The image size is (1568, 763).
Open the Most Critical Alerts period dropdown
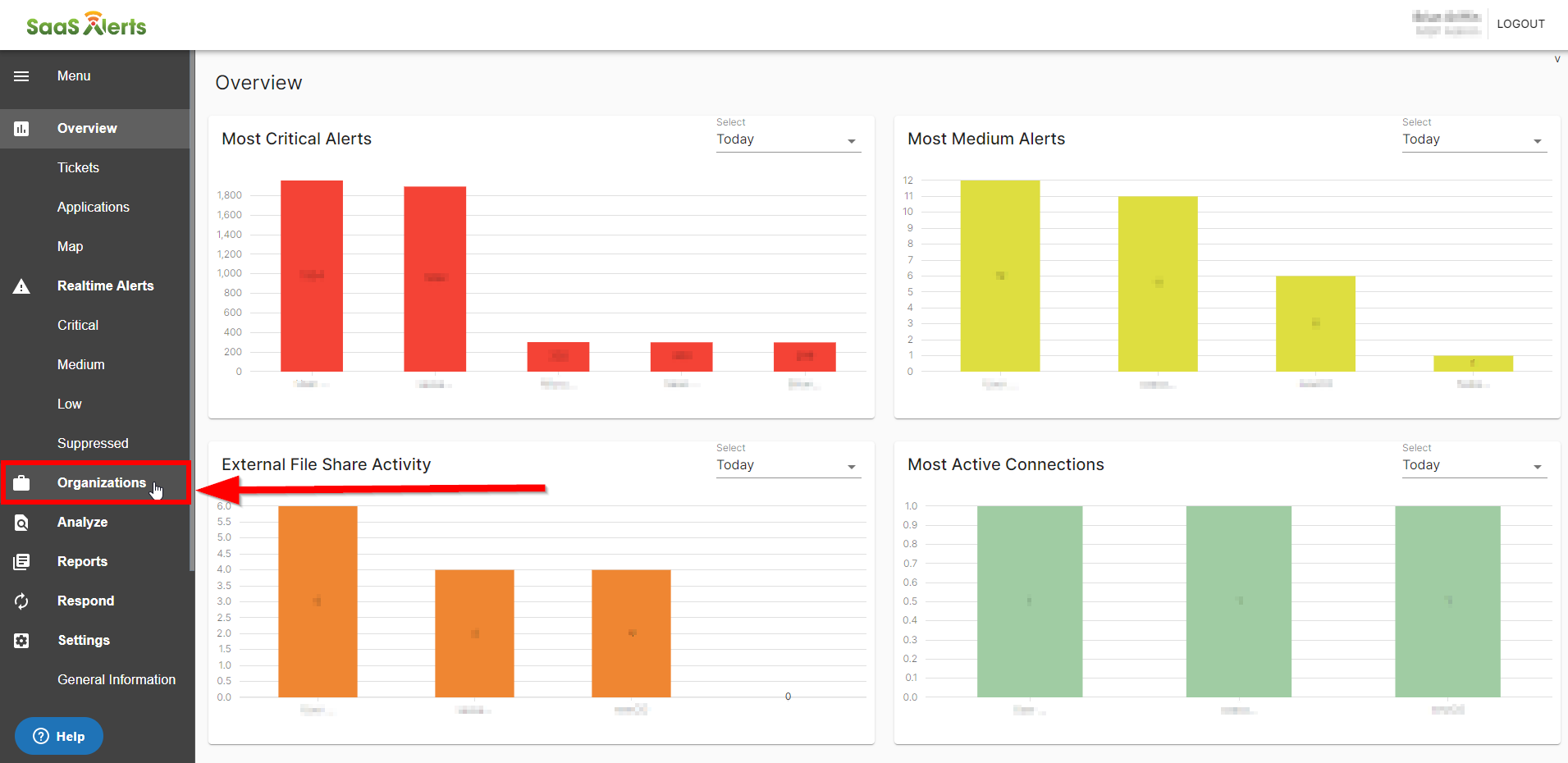[x=788, y=139]
